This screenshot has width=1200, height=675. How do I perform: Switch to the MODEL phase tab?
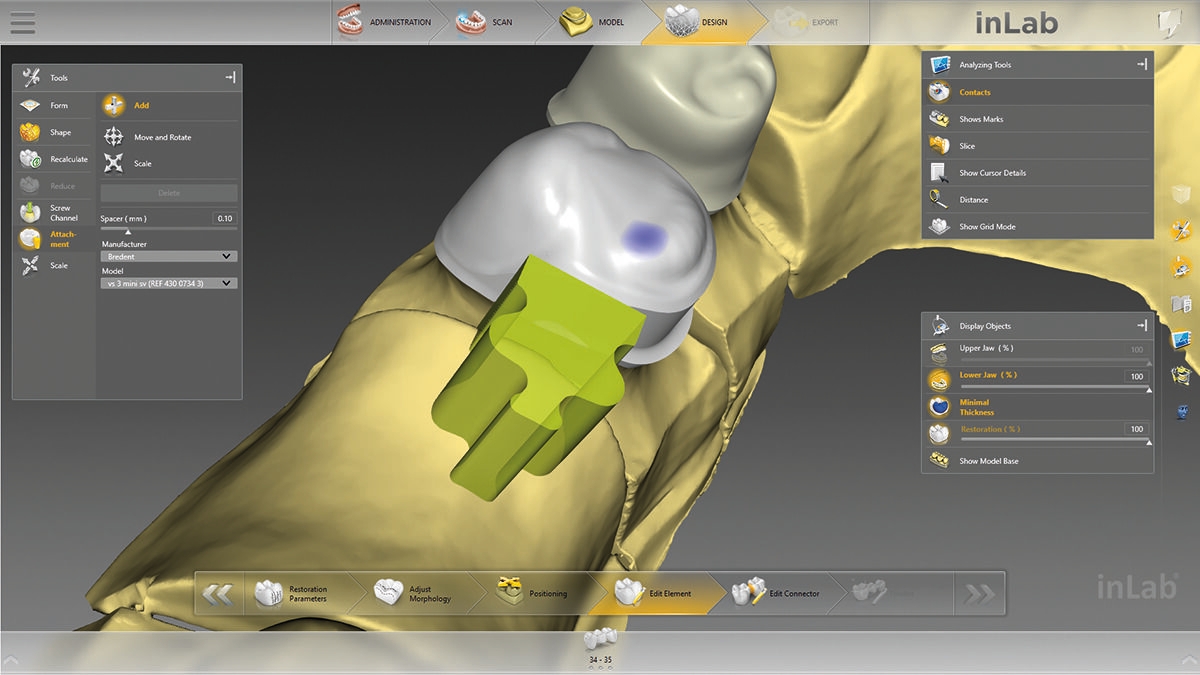point(596,22)
